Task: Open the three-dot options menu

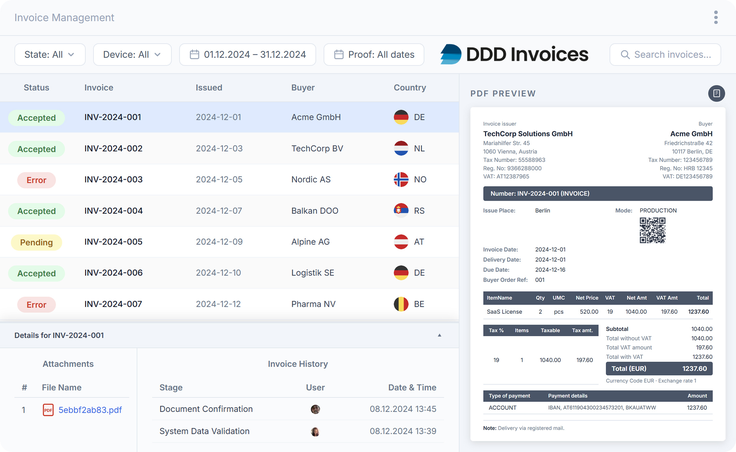Action: click(715, 17)
